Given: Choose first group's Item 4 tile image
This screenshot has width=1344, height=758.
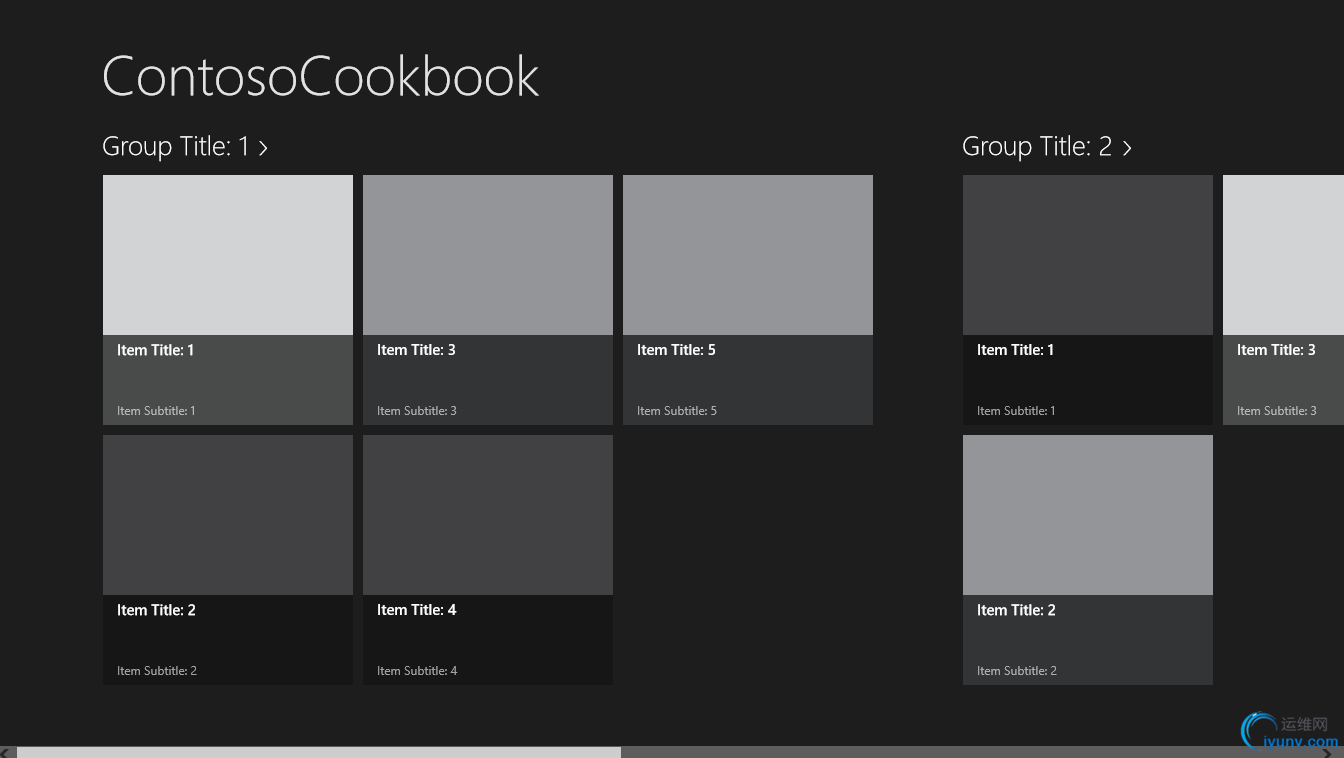Looking at the screenshot, I should pyautogui.click(x=488, y=515).
